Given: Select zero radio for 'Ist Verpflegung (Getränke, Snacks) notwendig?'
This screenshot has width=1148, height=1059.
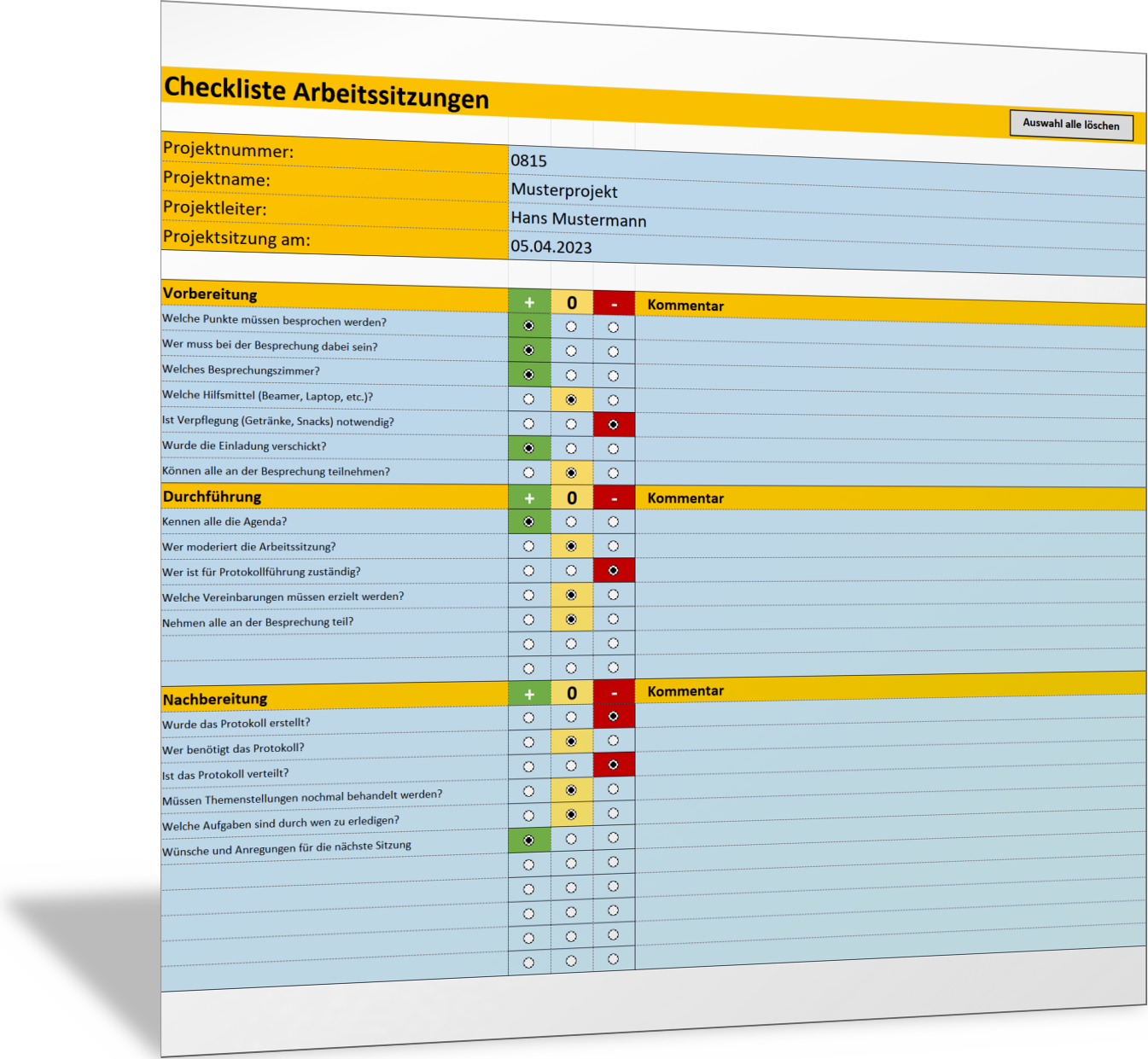Looking at the screenshot, I should [x=571, y=424].
